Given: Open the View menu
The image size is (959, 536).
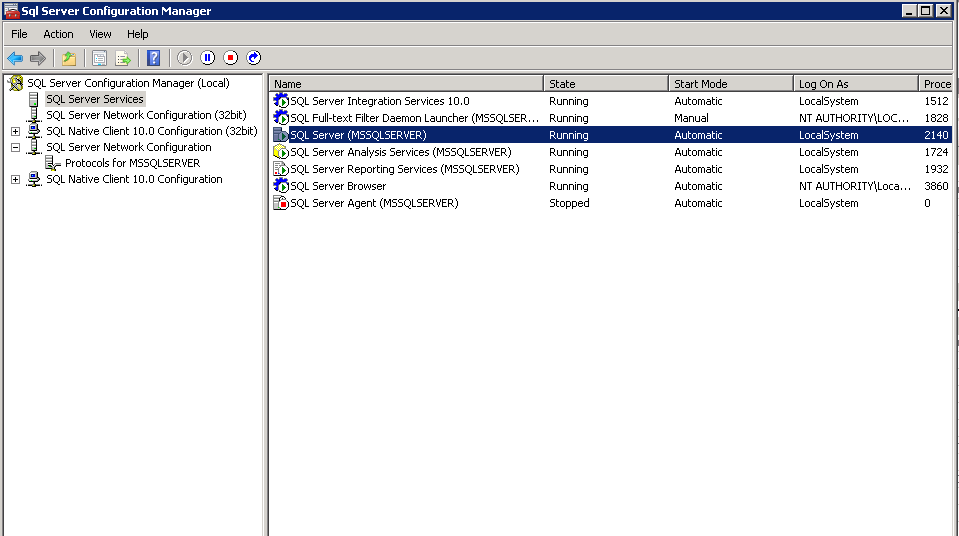Looking at the screenshot, I should [100, 34].
